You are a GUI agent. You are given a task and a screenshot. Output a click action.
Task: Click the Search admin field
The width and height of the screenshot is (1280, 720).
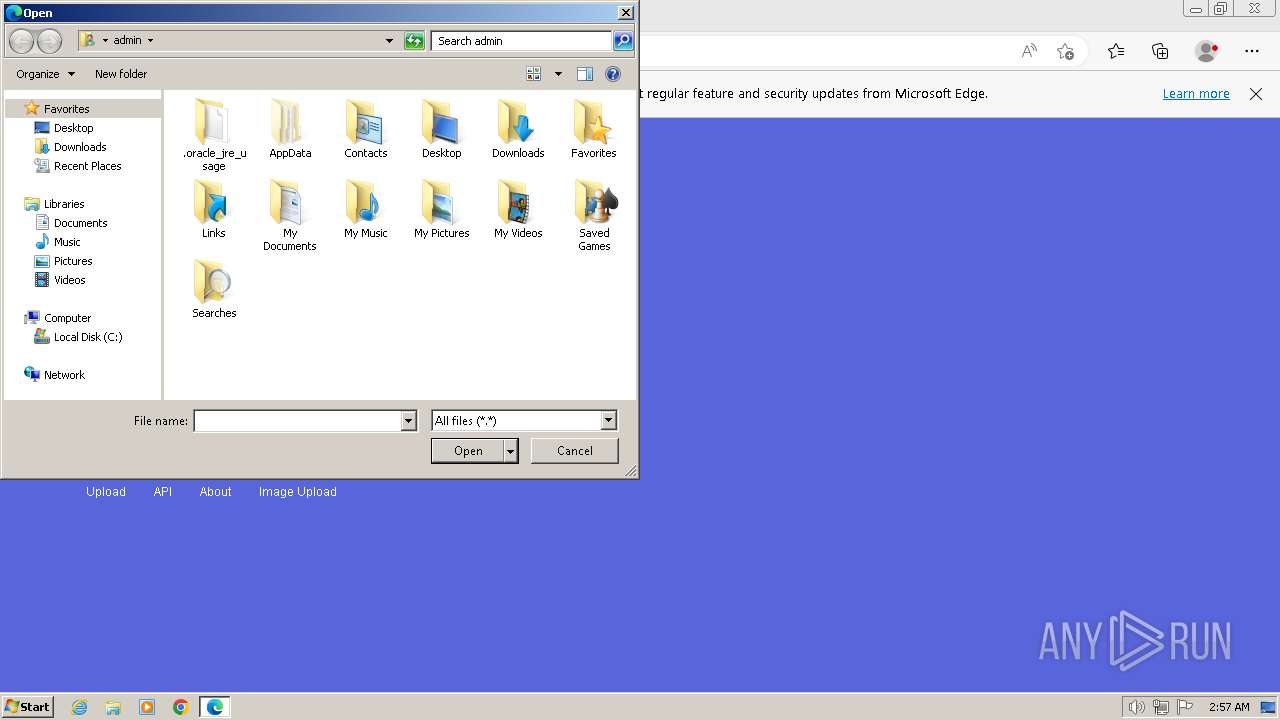tap(522, 41)
